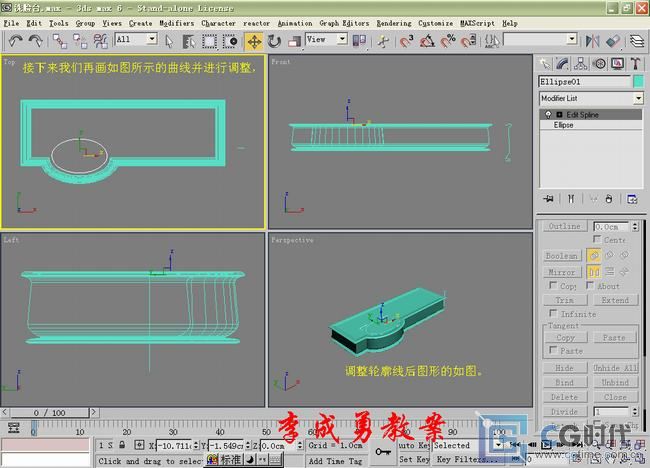
Task: Toggle 3D Snaps button
Action: point(407,41)
